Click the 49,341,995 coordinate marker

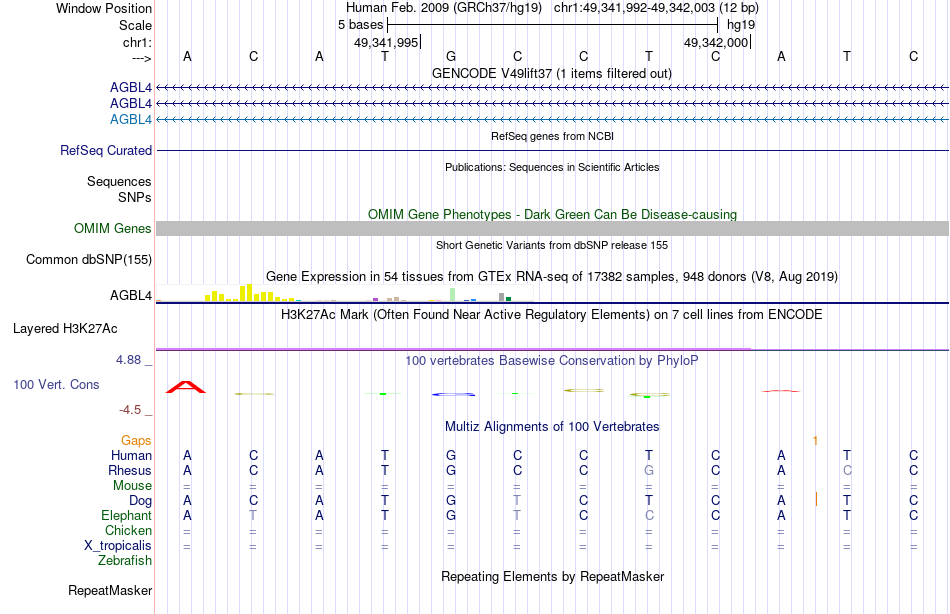387,42
